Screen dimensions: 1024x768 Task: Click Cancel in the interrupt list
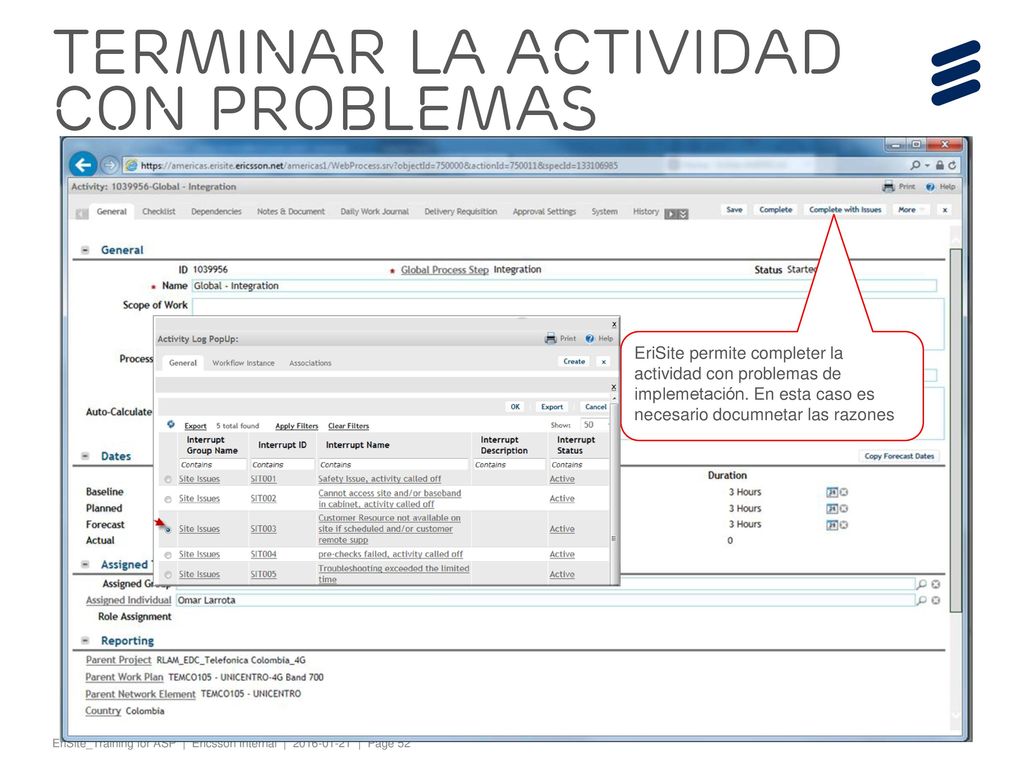[596, 407]
